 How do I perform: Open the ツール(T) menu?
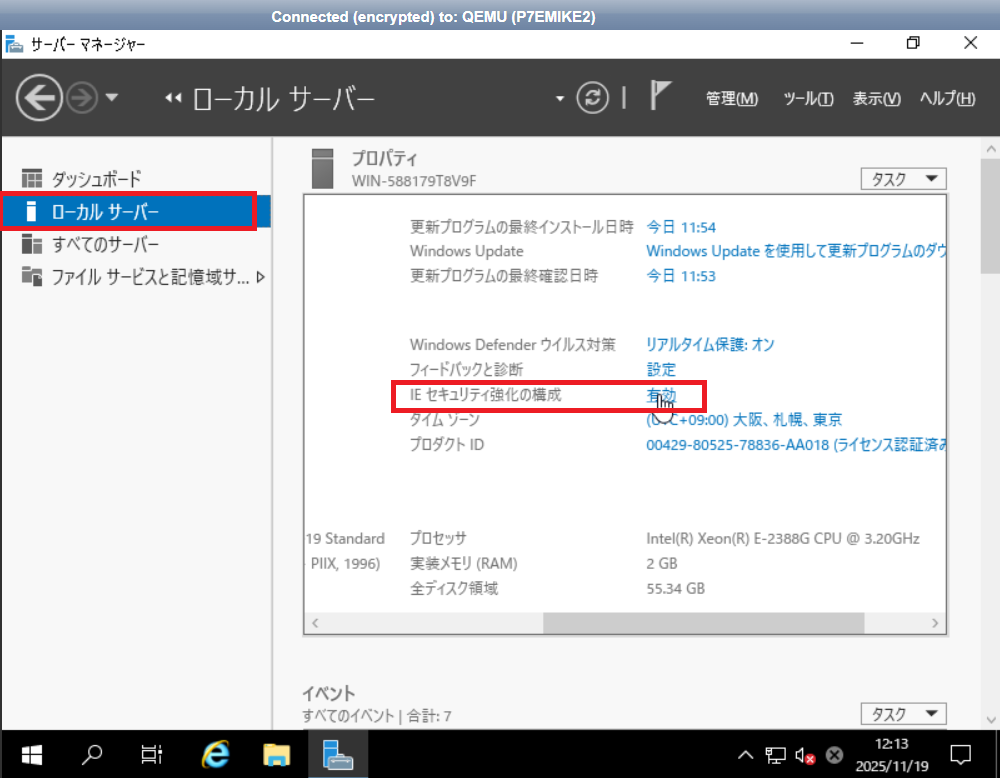tap(808, 98)
